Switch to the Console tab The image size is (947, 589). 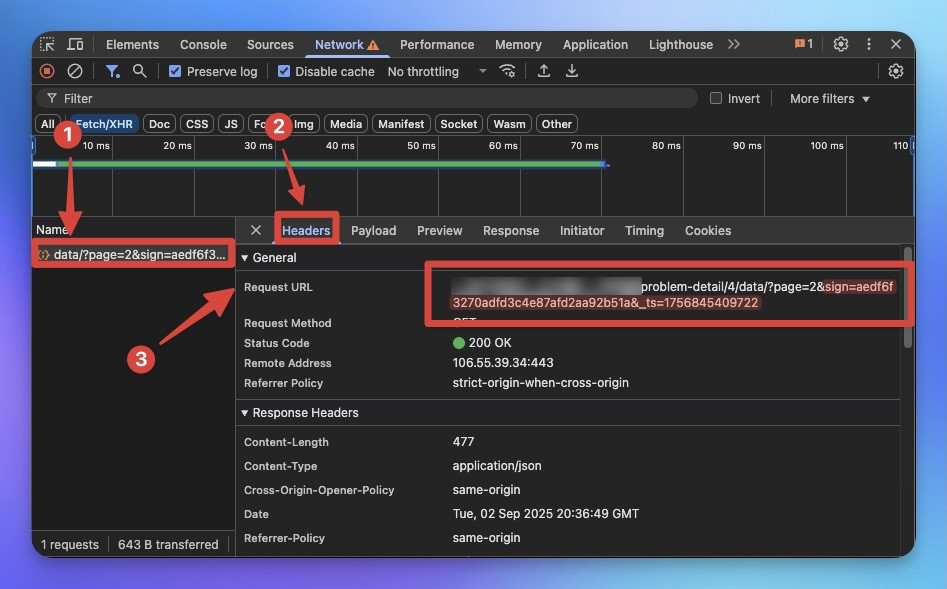tap(203, 45)
